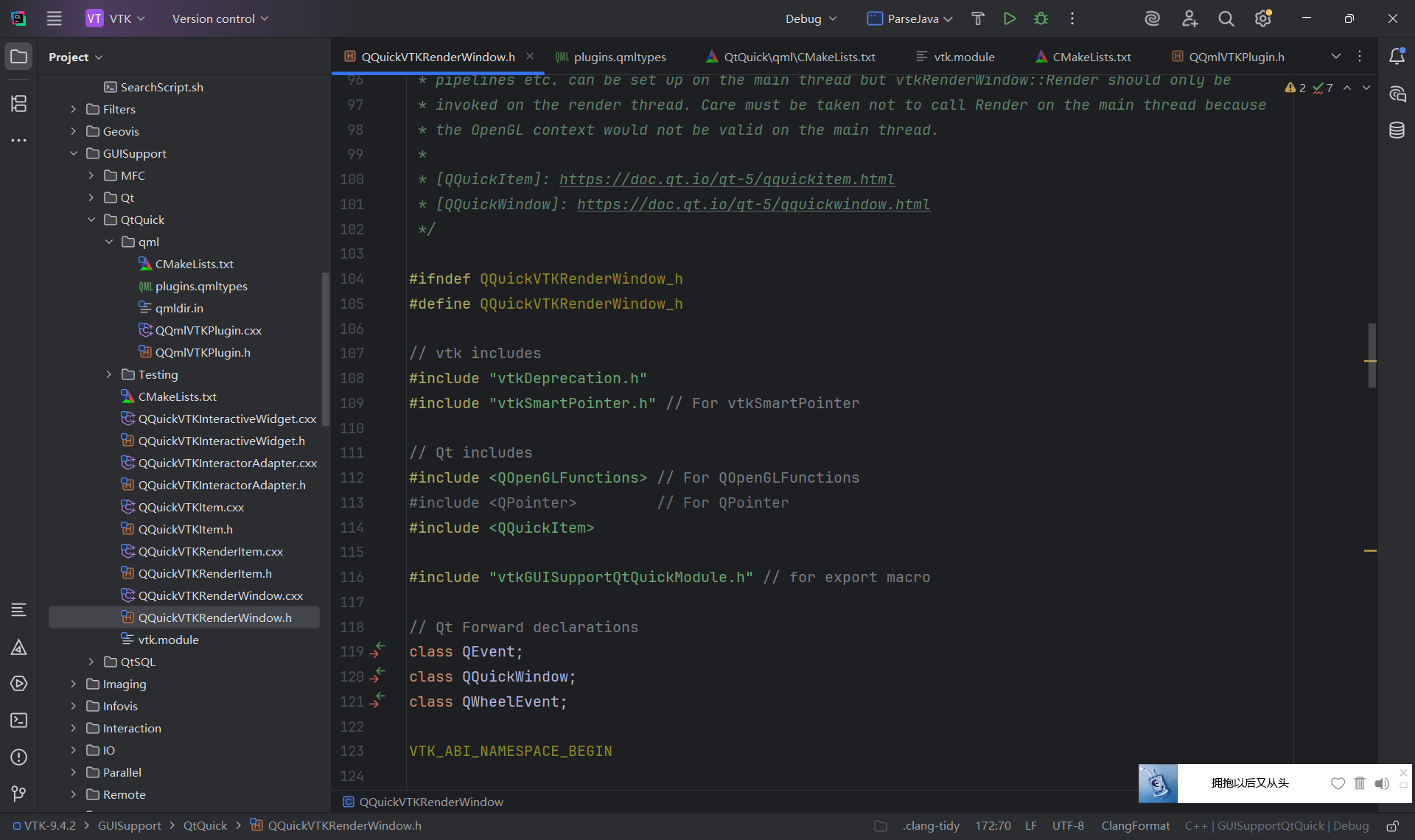Mute the video popup speaker icon
Screen dimensions: 1415x840
[1382, 784]
